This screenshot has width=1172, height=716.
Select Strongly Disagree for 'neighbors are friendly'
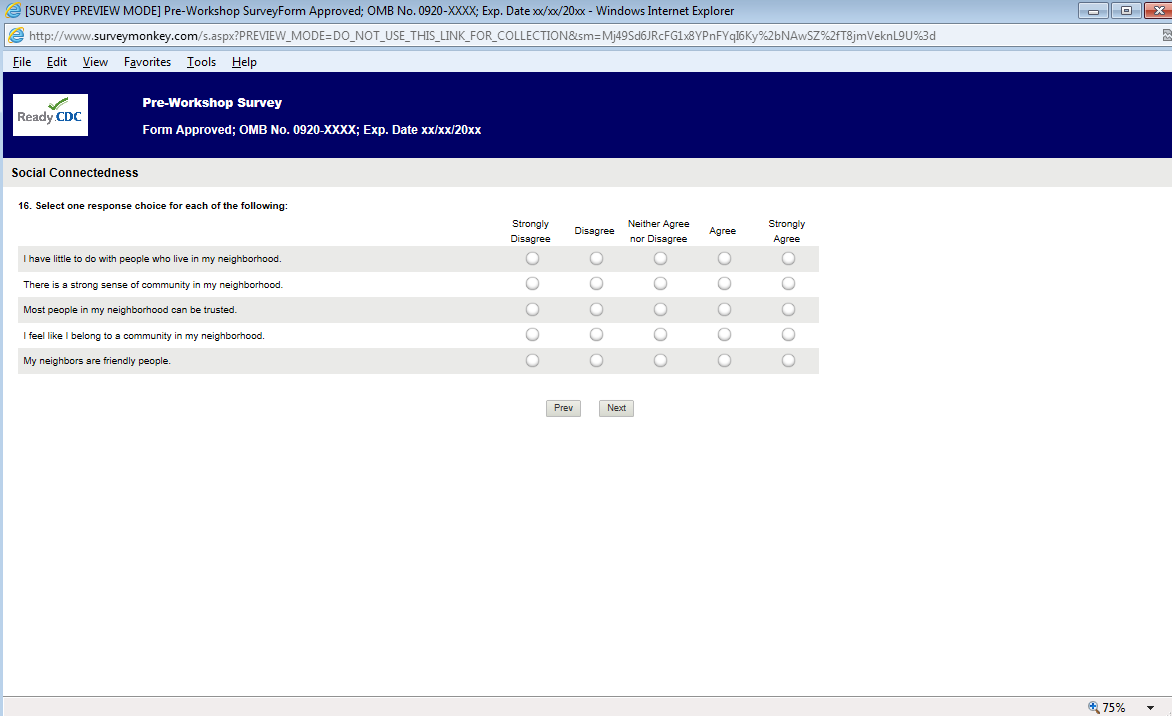tap(532, 360)
